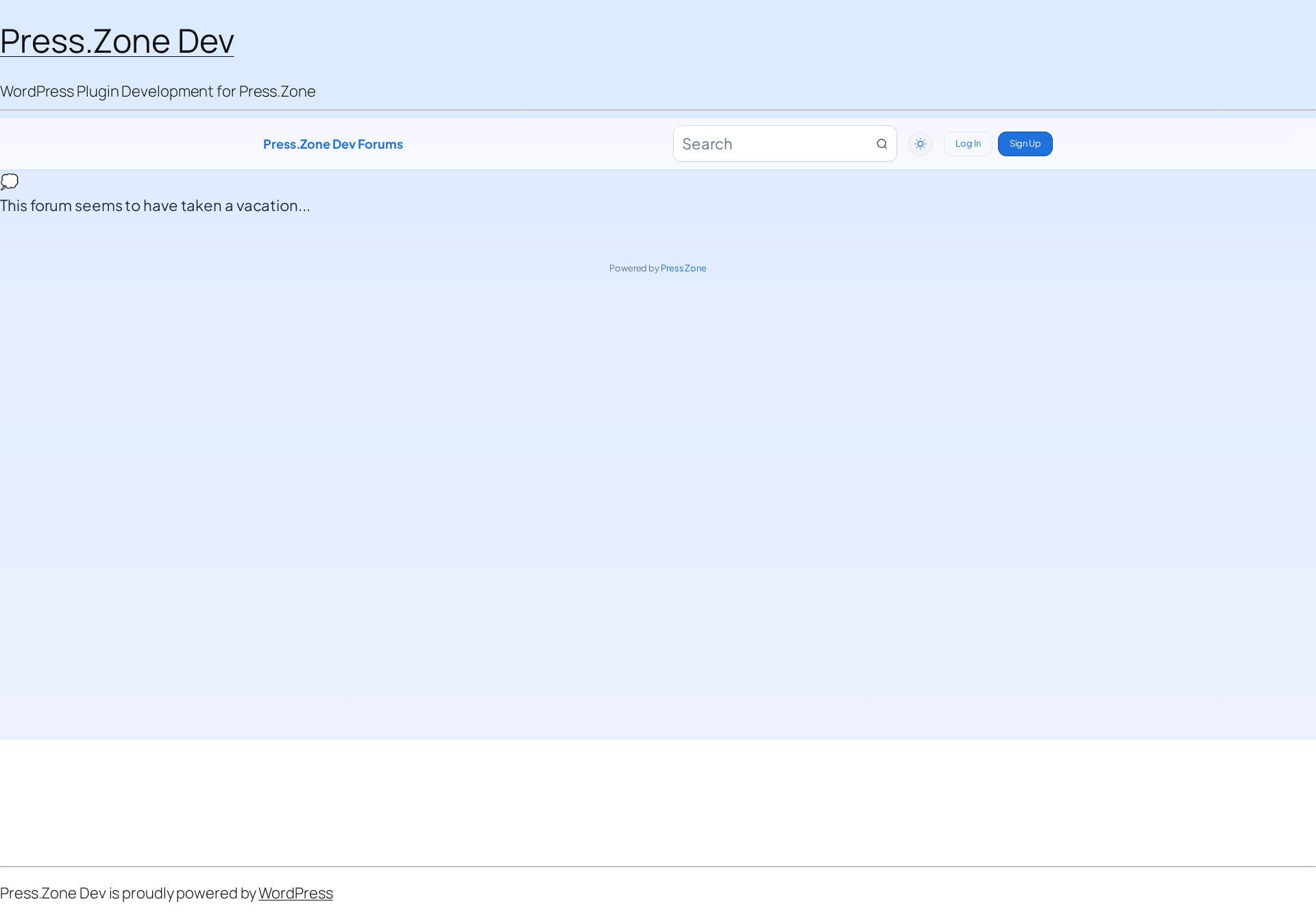Viewport: 1316px width, 919px height.
Task: Follow the PressZone powered-by link
Action: pos(683,268)
